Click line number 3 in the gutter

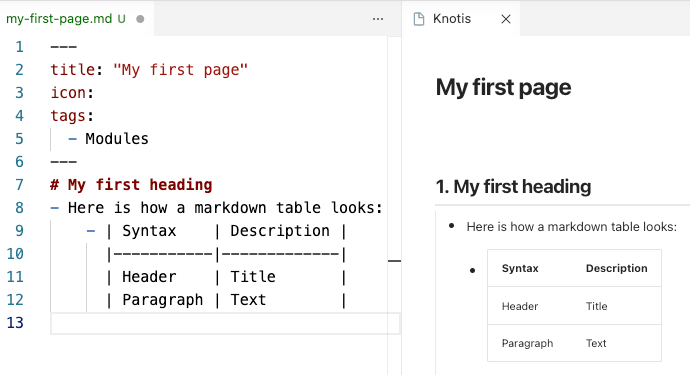click(x=19, y=92)
